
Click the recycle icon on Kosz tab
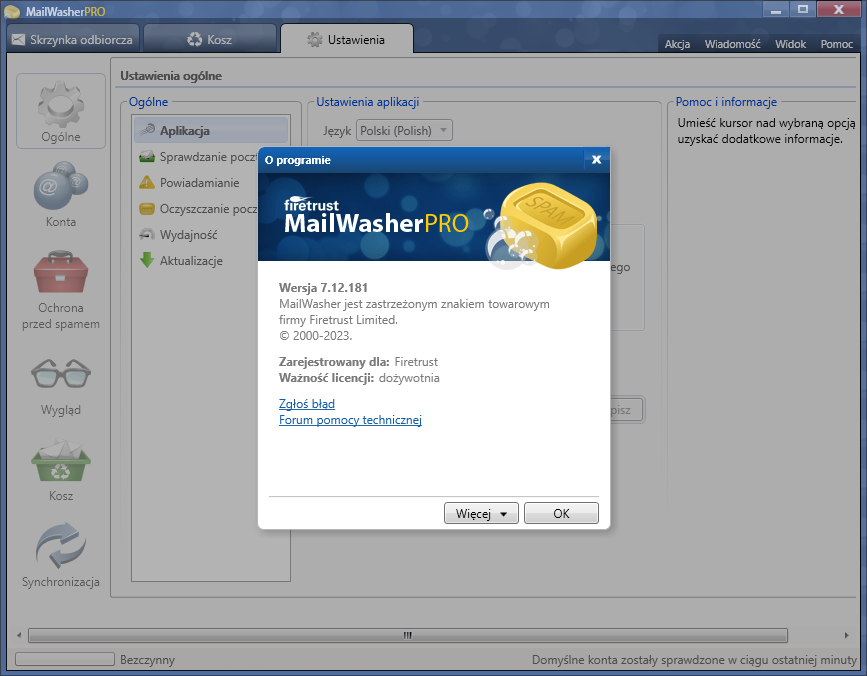(x=195, y=39)
